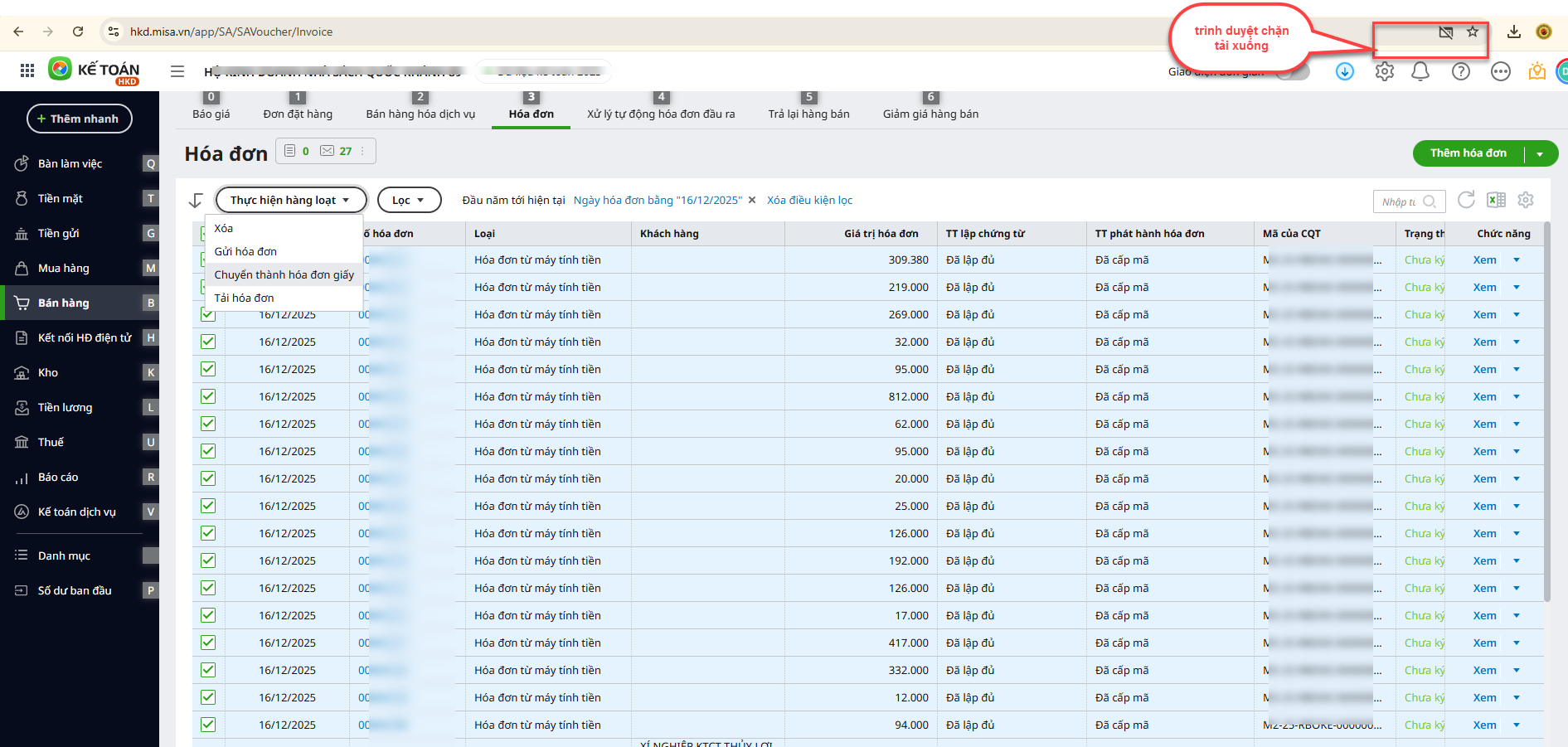This screenshot has width=1568, height=747.
Task: Uncheck the invoice row valued 417.000
Action: pyautogui.click(x=208, y=643)
